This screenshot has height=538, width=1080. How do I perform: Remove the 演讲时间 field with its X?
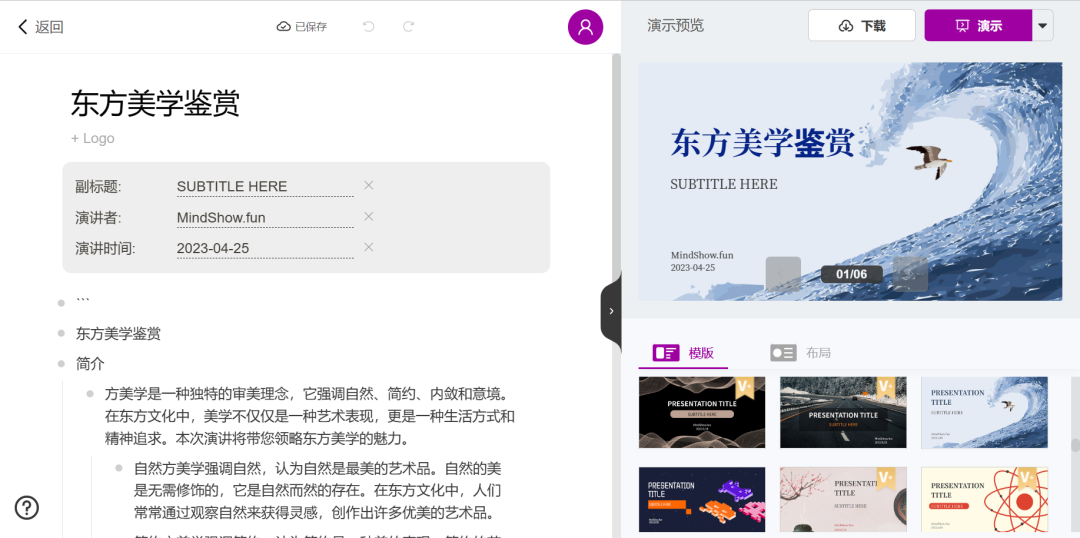coord(368,247)
